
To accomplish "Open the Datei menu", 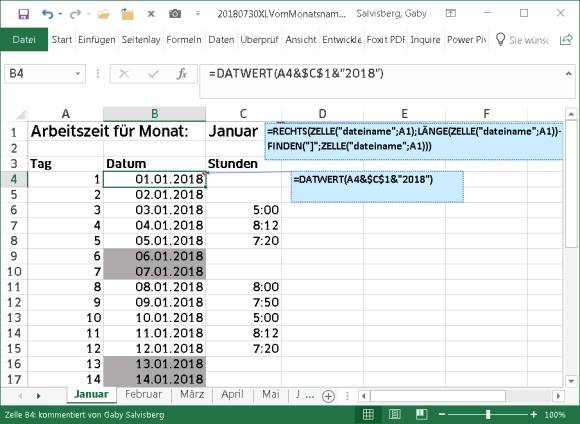I will tap(24, 40).
